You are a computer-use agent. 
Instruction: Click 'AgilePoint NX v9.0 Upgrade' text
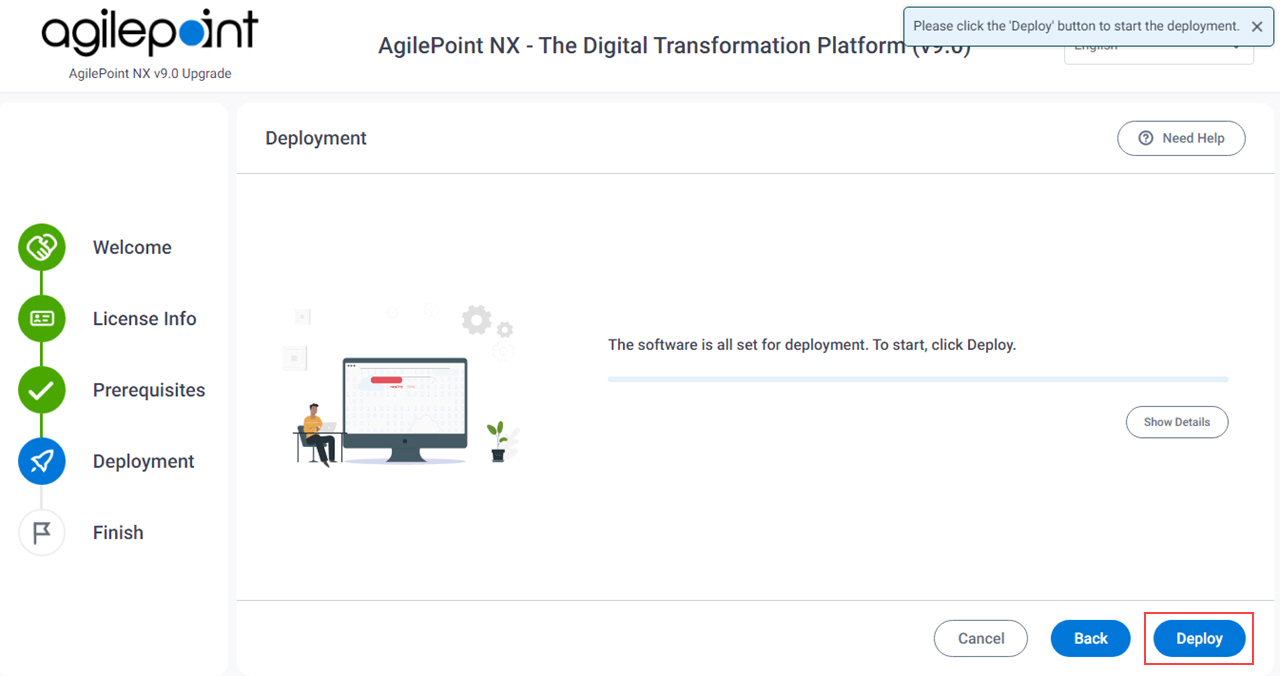click(x=150, y=74)
